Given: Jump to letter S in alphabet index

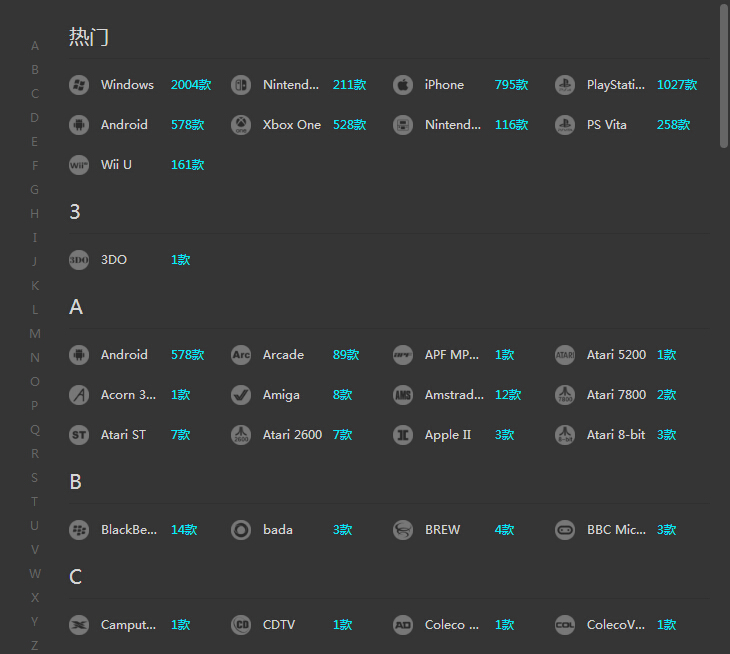Looking at the screenshot, I should pyautogui.click(x=35, y=477).
